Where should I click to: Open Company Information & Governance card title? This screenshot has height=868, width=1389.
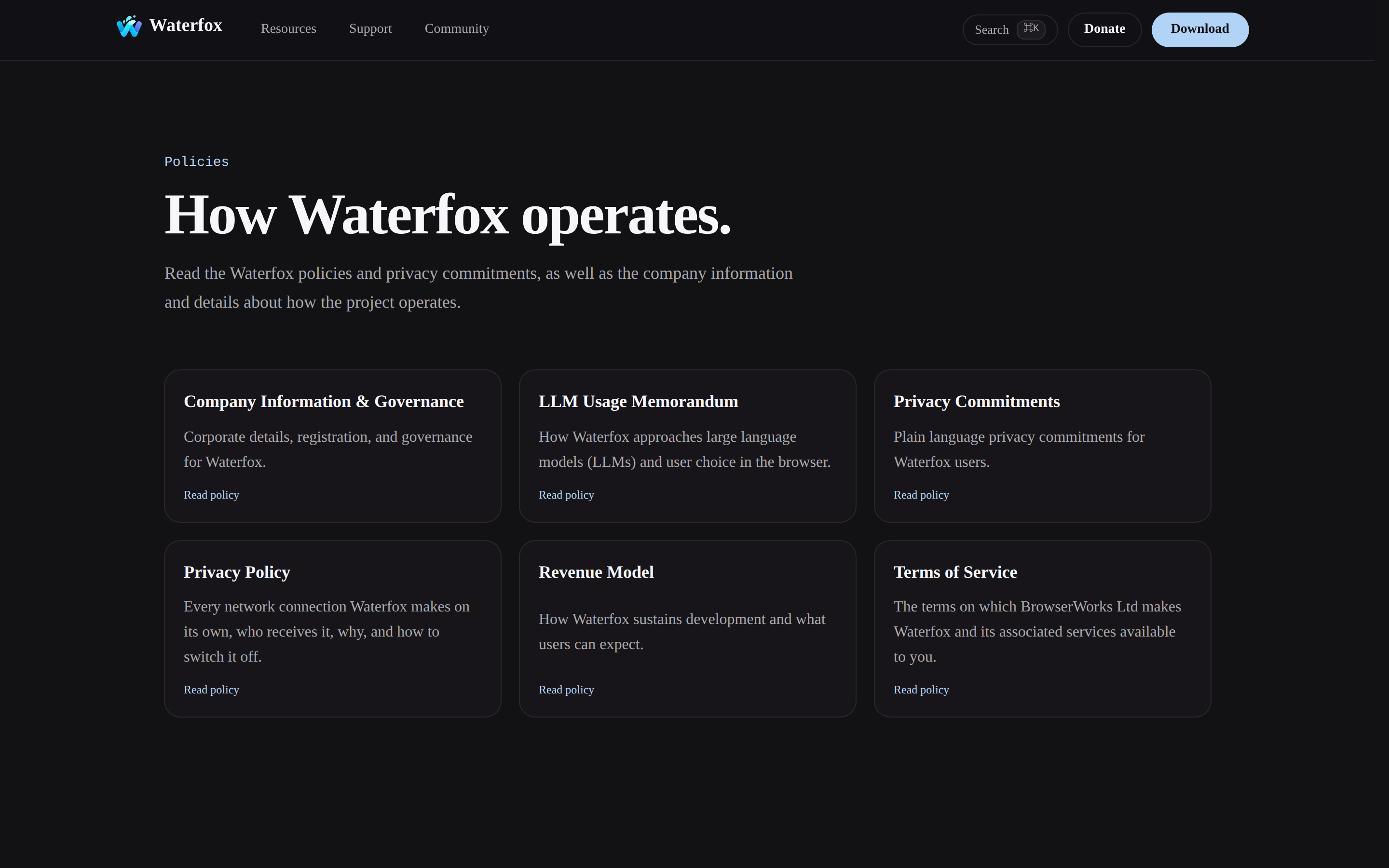(324, 401)
